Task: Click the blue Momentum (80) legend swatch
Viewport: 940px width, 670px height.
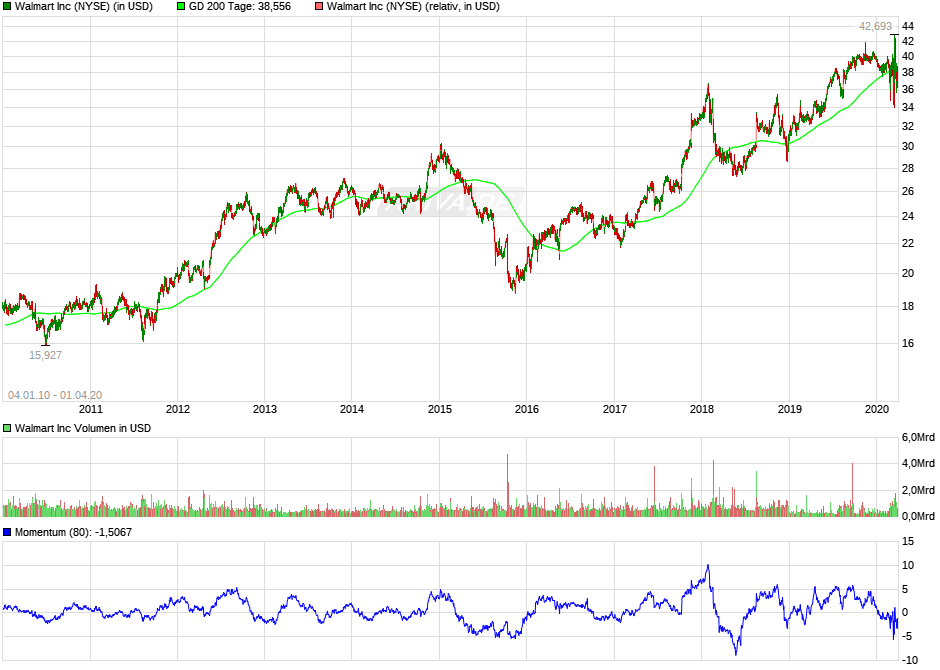Action: [x=7, y=532]
